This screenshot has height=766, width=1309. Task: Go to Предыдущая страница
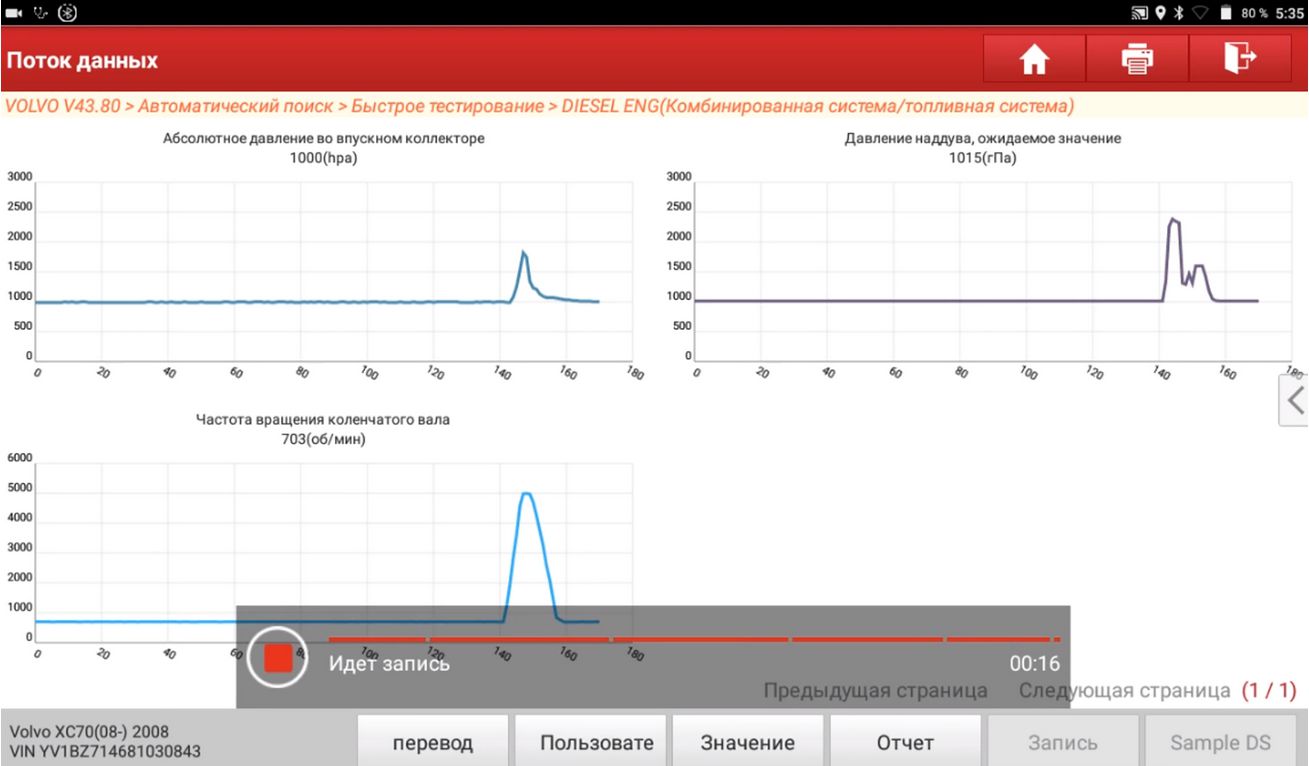pyautogui.click(x=876, y=690)
